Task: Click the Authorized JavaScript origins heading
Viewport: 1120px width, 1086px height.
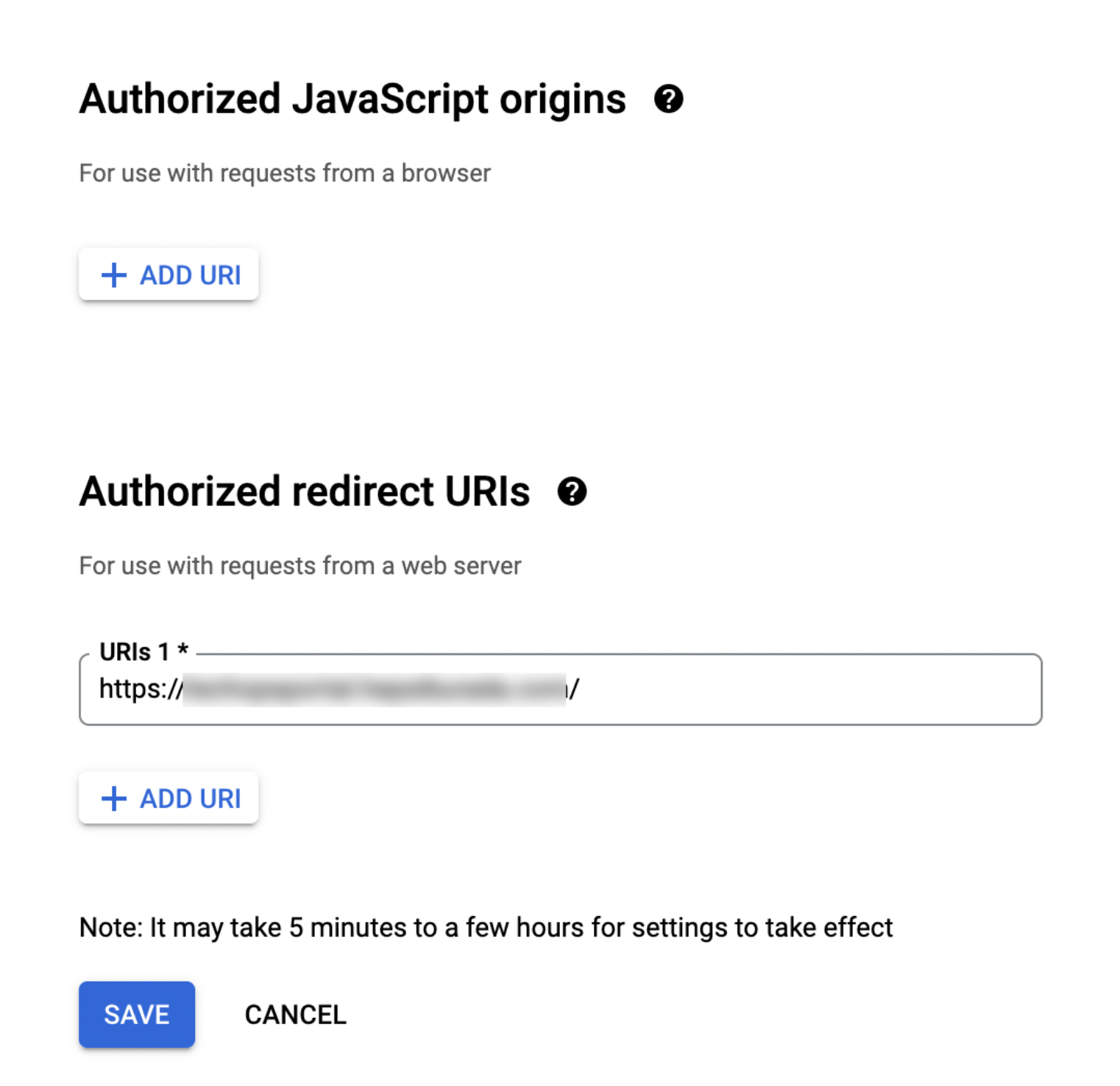Action: [352, 99]
